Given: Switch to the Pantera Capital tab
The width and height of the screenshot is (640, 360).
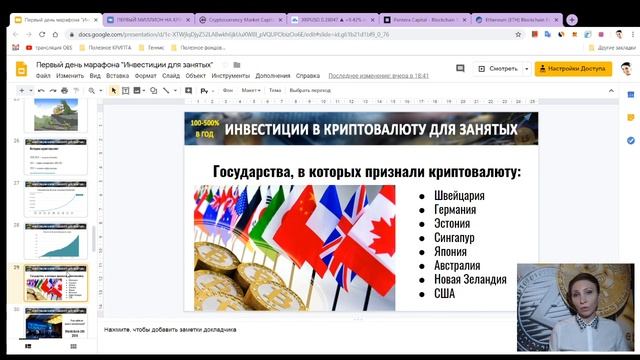Looking at the screenshot, I should click(424, 20).
